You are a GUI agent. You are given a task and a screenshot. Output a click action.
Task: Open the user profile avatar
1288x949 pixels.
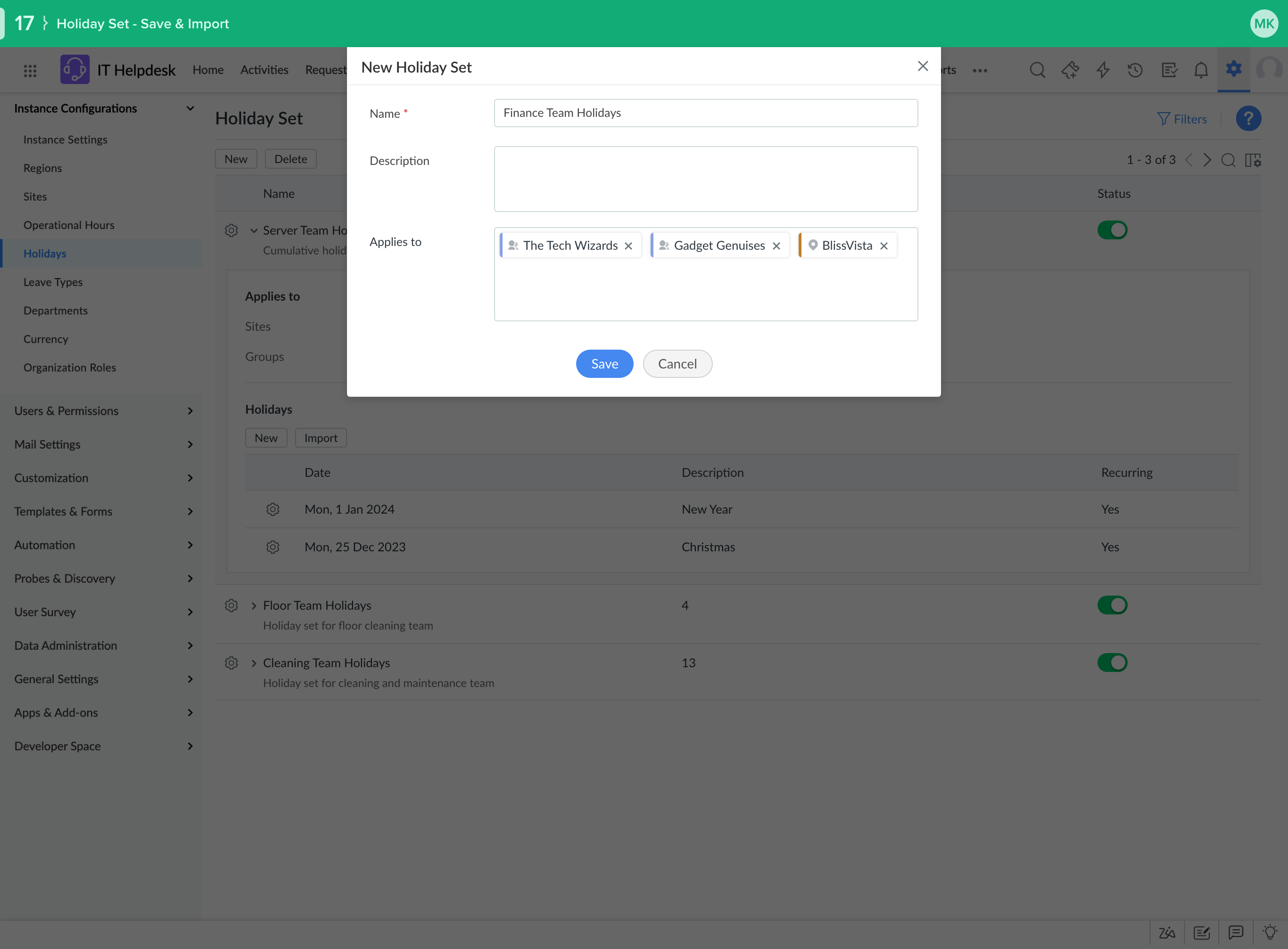tap(1269, 70)
